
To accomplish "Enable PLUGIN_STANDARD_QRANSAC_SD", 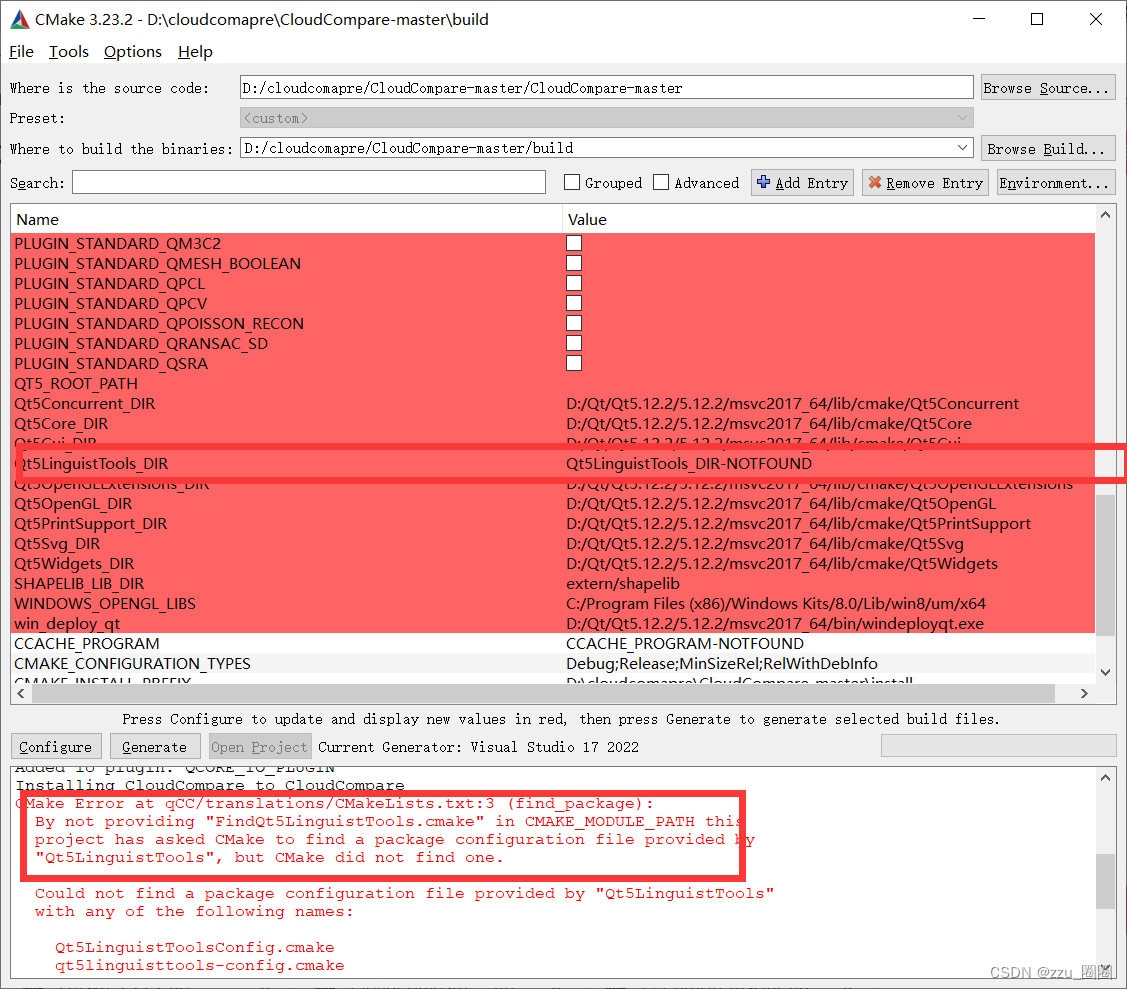I will [573, 342].
